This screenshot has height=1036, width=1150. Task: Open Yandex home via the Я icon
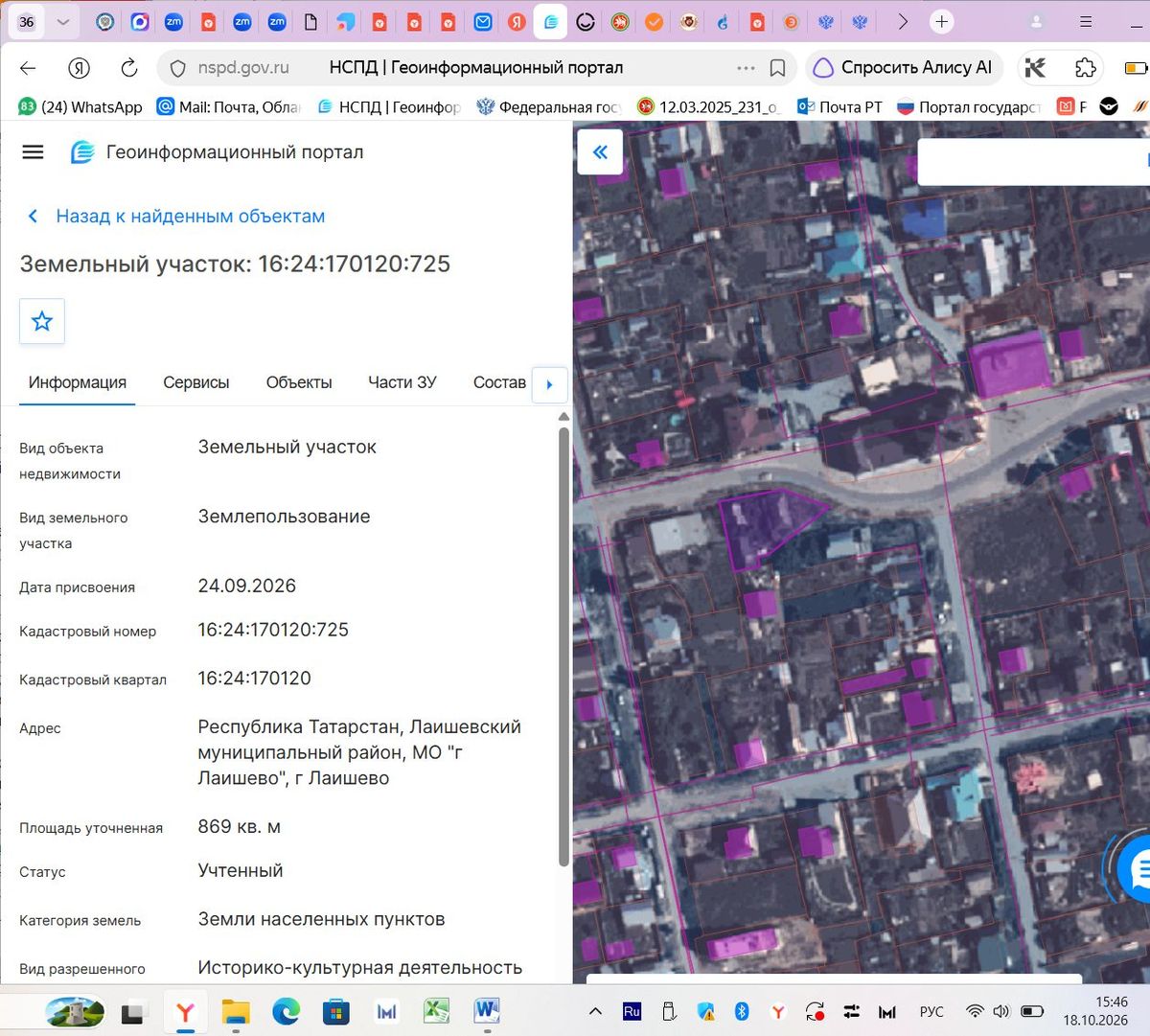79,68
